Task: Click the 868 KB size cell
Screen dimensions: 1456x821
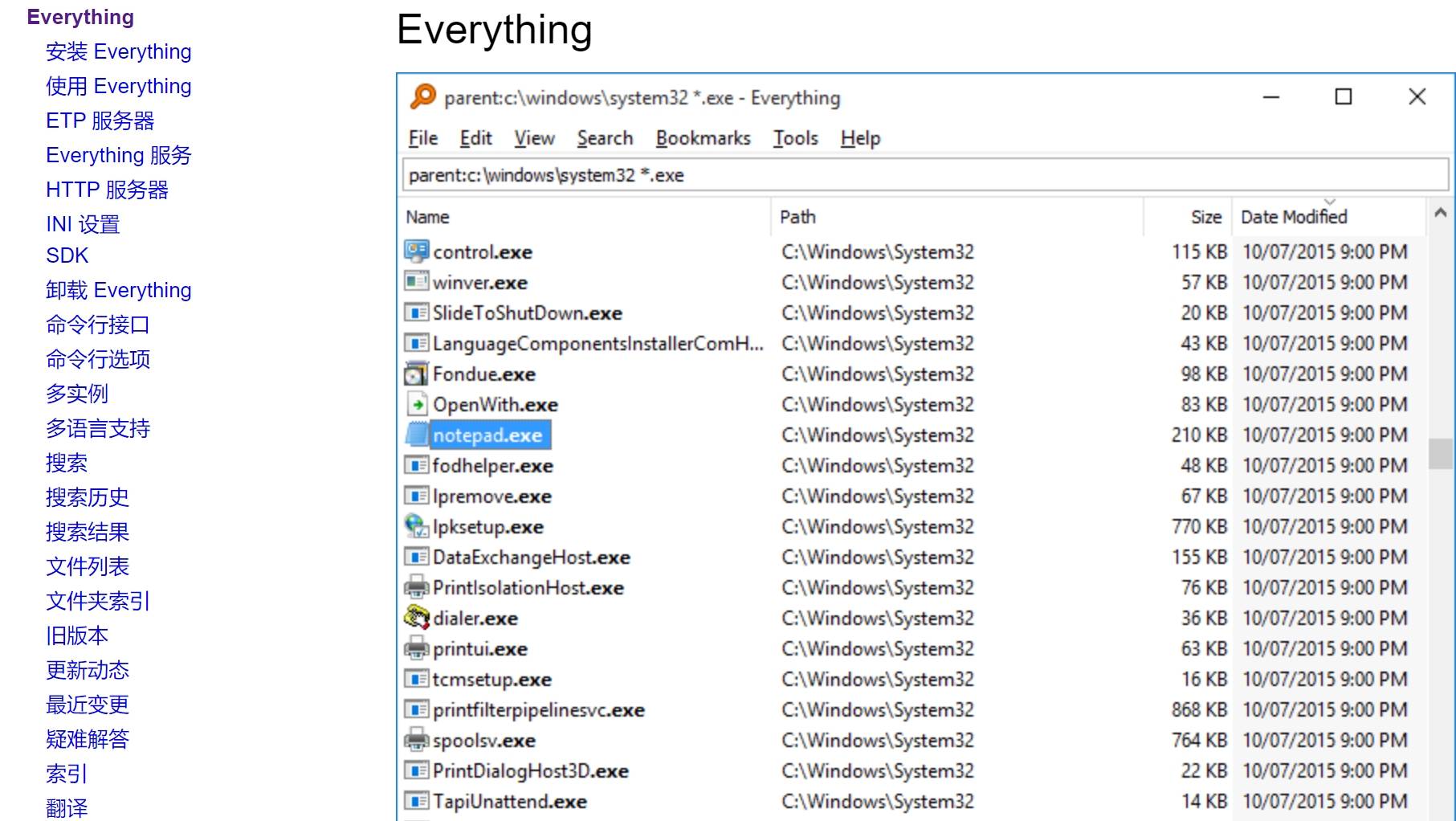Action: tap(1199, 709)
